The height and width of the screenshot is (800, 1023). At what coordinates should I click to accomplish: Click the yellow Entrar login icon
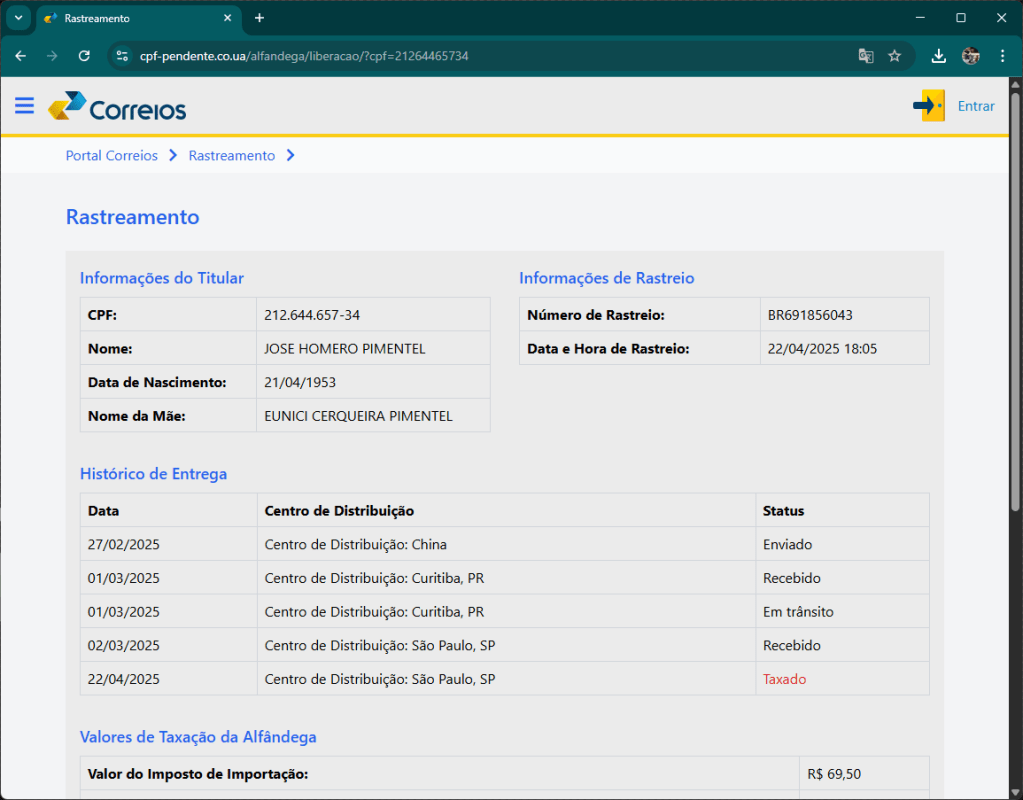click(929, 106)
